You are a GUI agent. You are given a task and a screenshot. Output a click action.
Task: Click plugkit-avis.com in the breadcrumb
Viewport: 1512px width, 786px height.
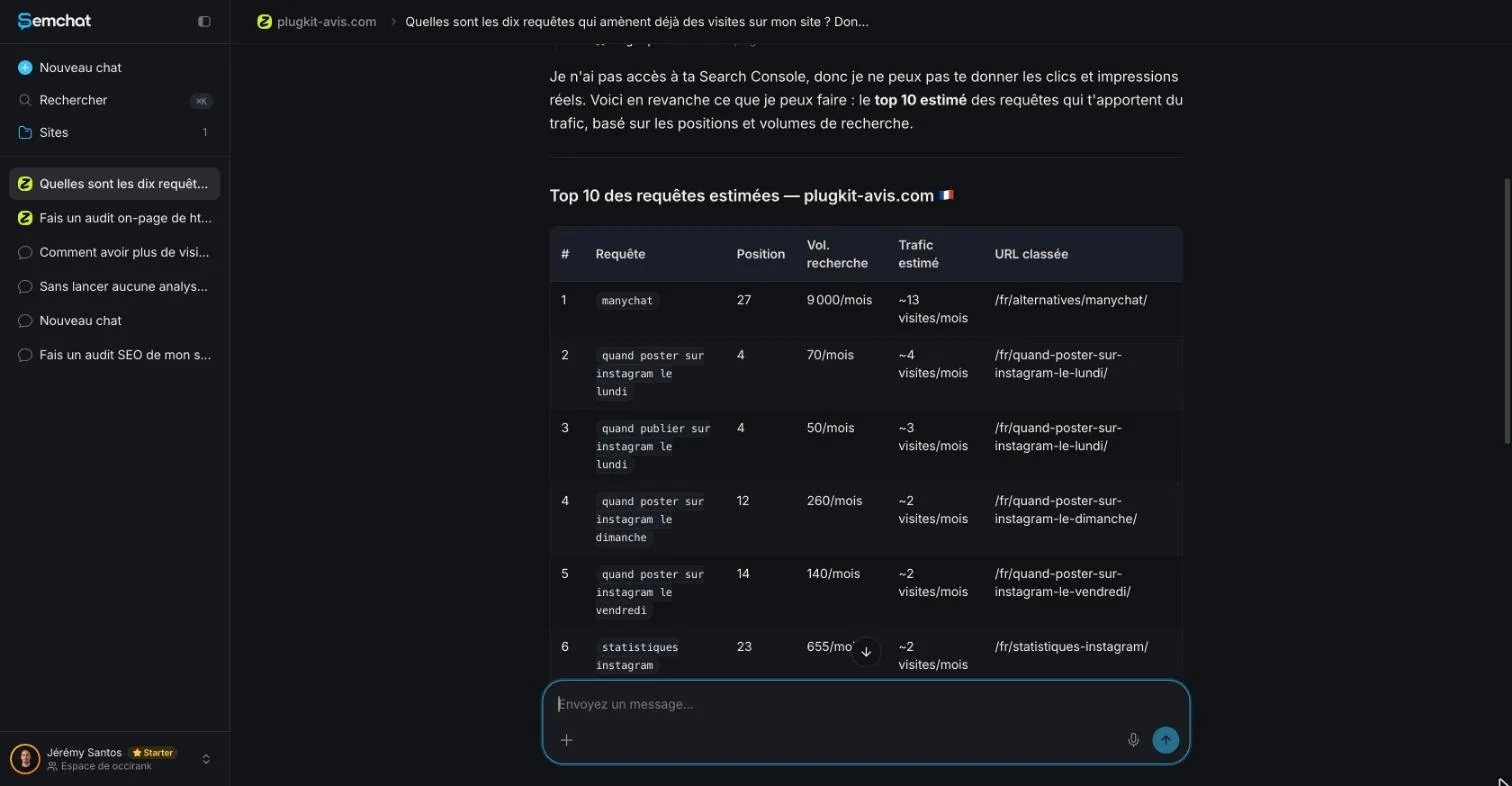coord(327,21)
